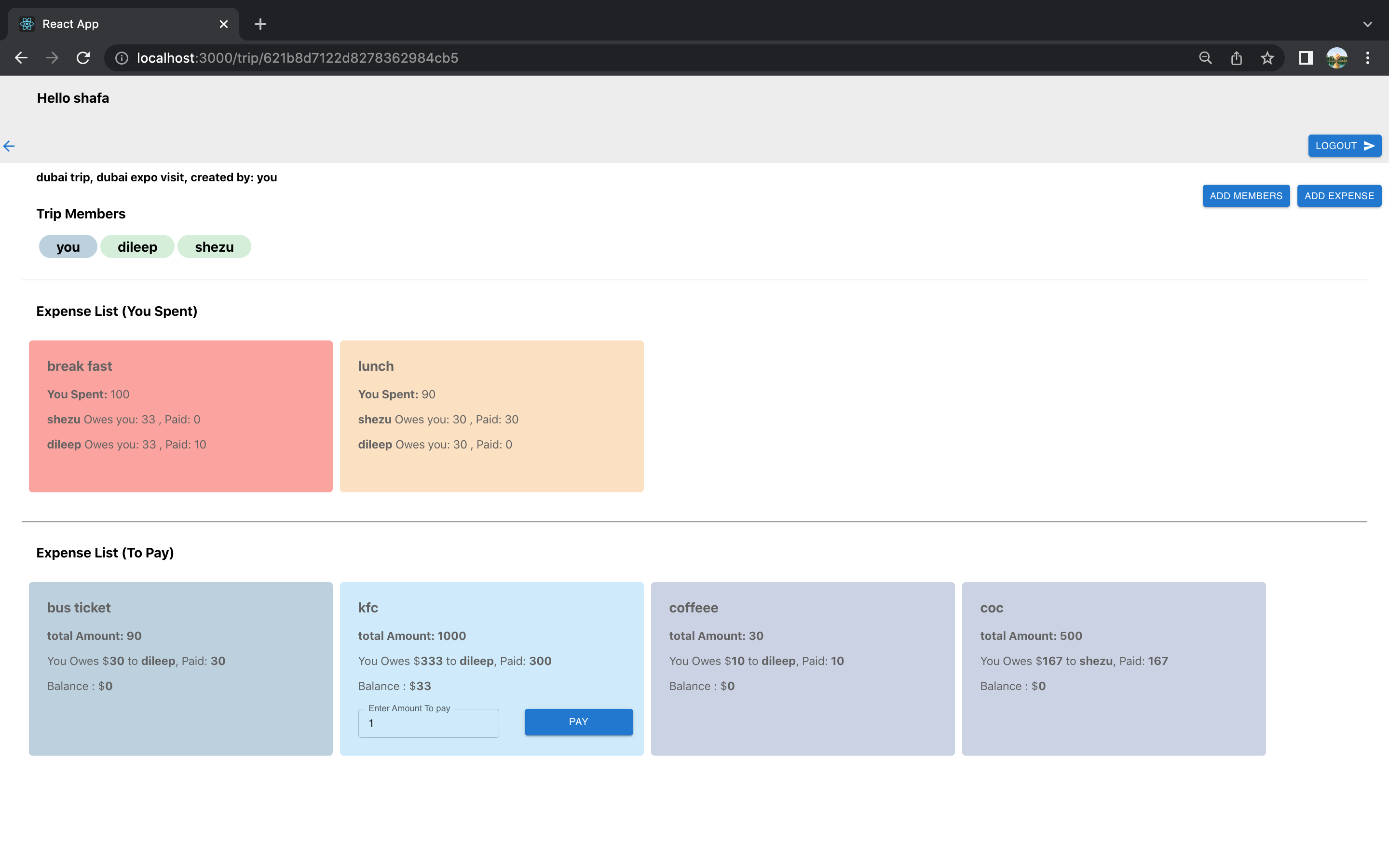Screen dimensions: 1389x868
Task: Click the 'Hello shafa' greeting
Action: (x=73, y=98)
